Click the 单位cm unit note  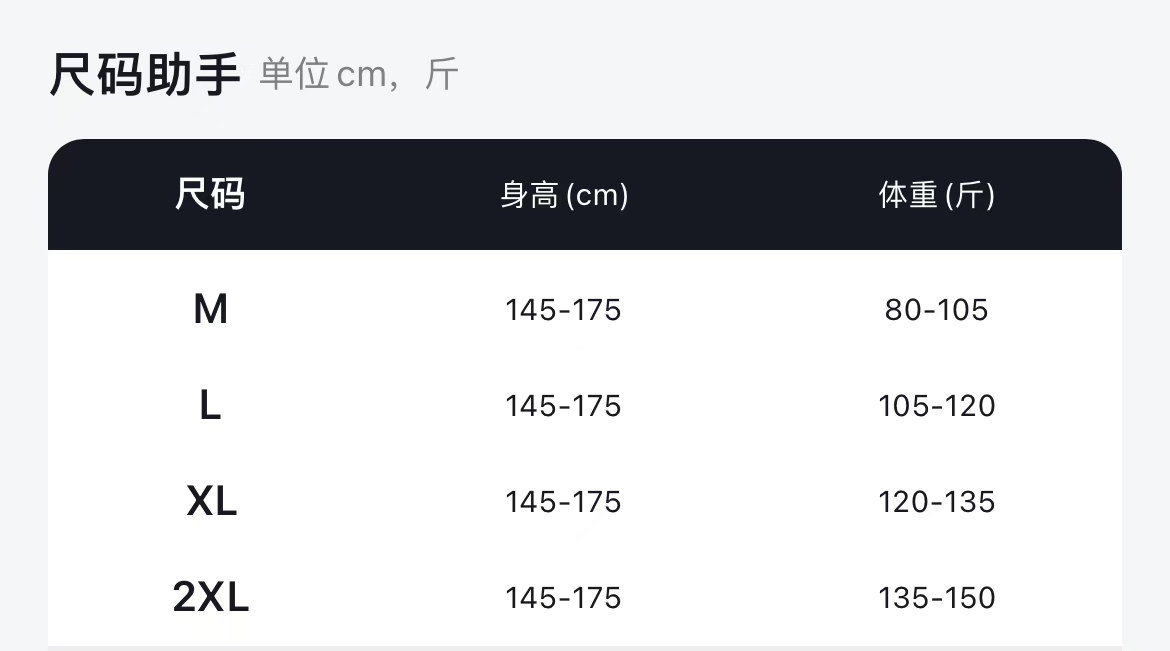pyautogui.click(x=323, y=75)
